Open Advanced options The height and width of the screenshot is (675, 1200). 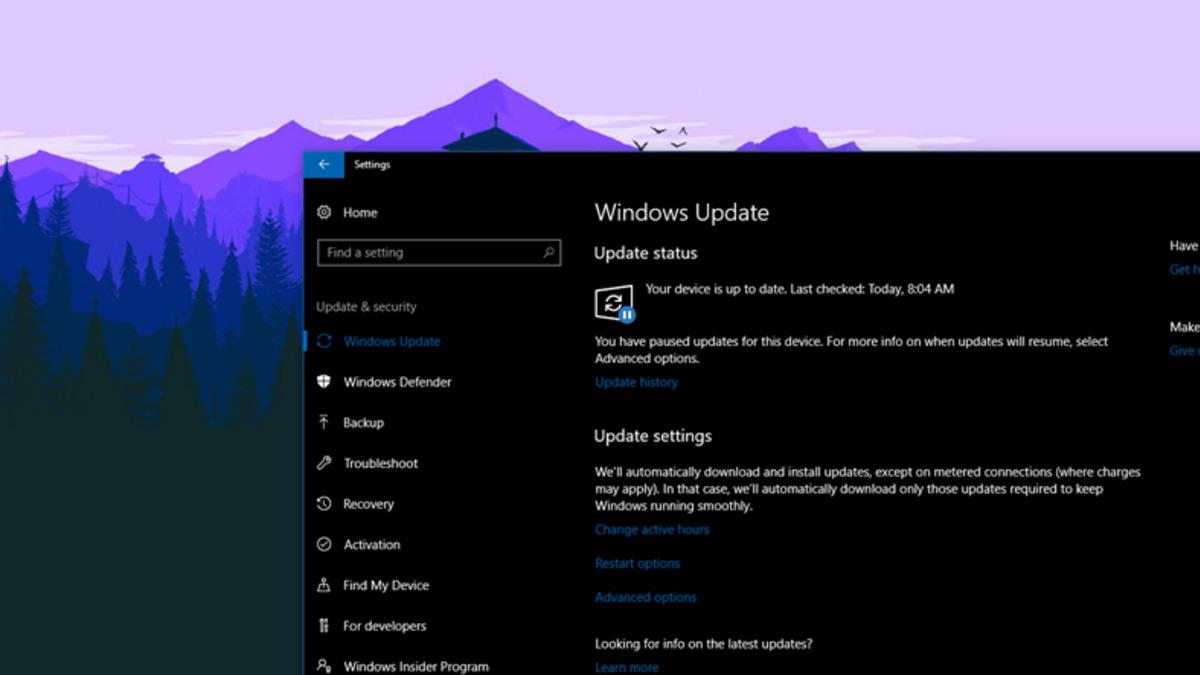(646, 597)
